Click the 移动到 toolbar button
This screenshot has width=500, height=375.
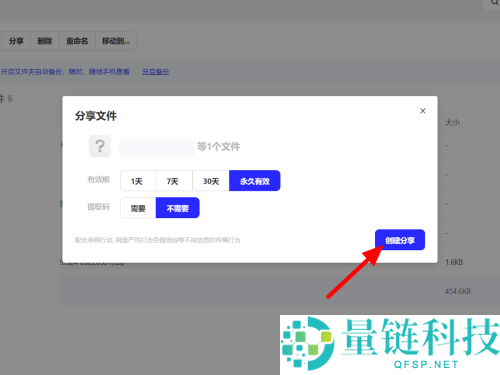coord(116,41)
